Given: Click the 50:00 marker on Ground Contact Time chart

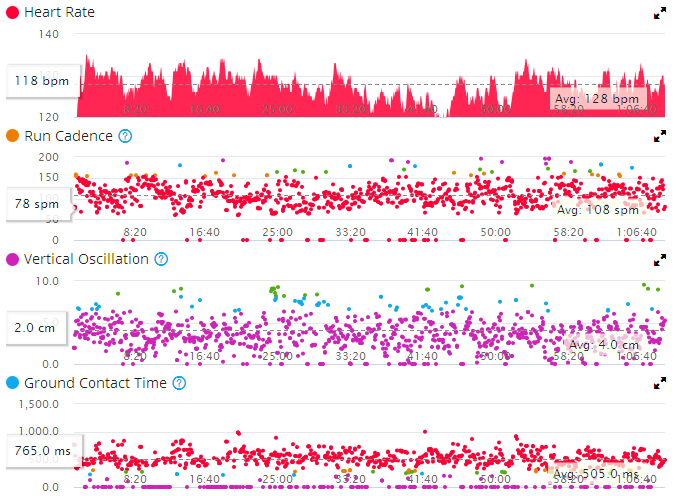Looking at the screenshot, I should tap(495, 479).
